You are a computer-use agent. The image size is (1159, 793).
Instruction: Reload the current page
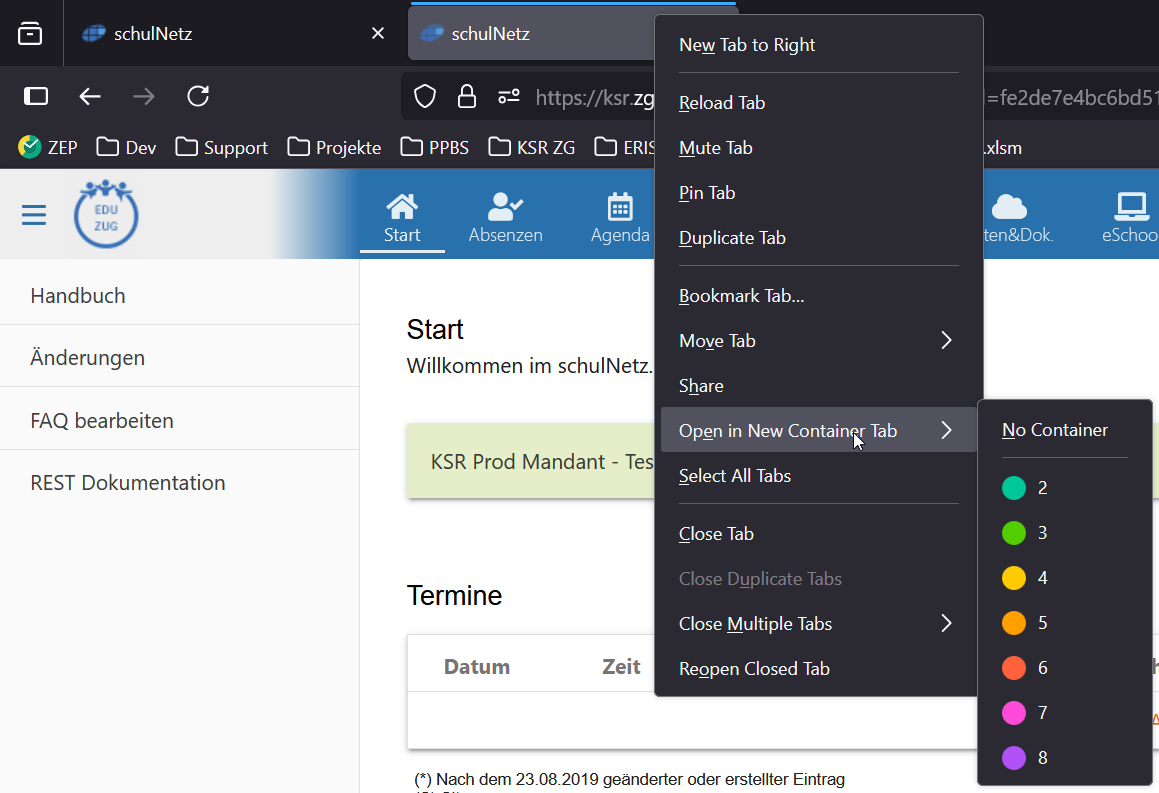(x=198, y=96)
